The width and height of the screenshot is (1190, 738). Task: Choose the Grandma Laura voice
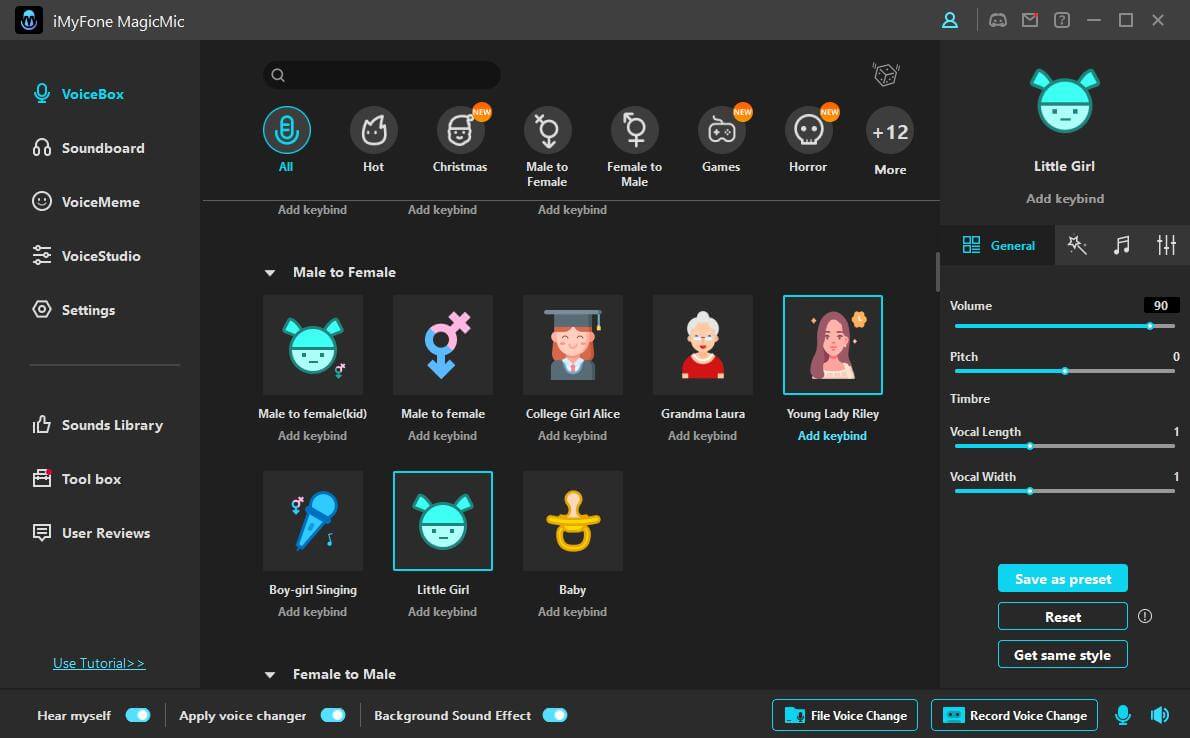(703, 345)
